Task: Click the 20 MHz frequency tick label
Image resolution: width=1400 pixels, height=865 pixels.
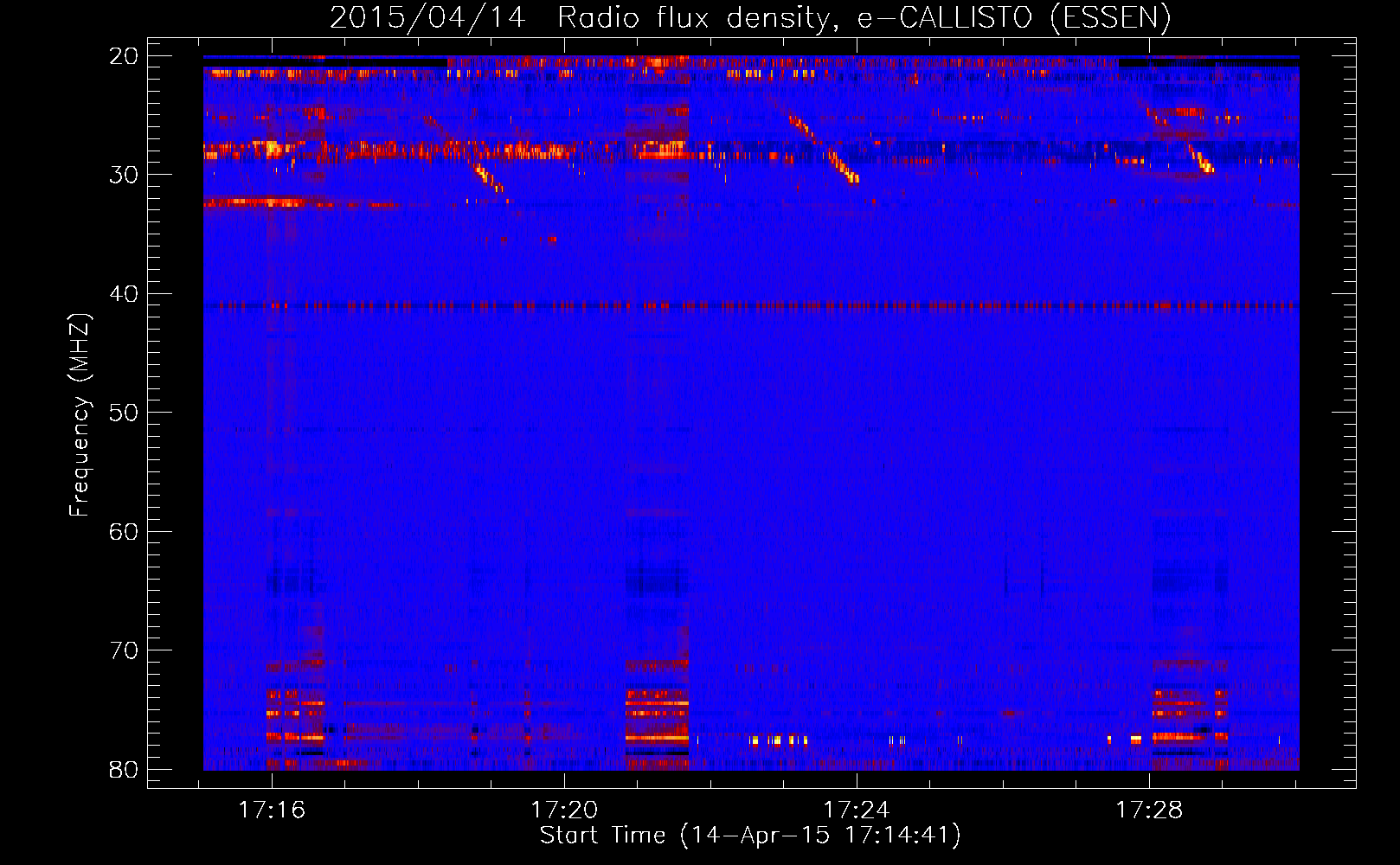Action: pyautogui.click(x=124, y=56)
